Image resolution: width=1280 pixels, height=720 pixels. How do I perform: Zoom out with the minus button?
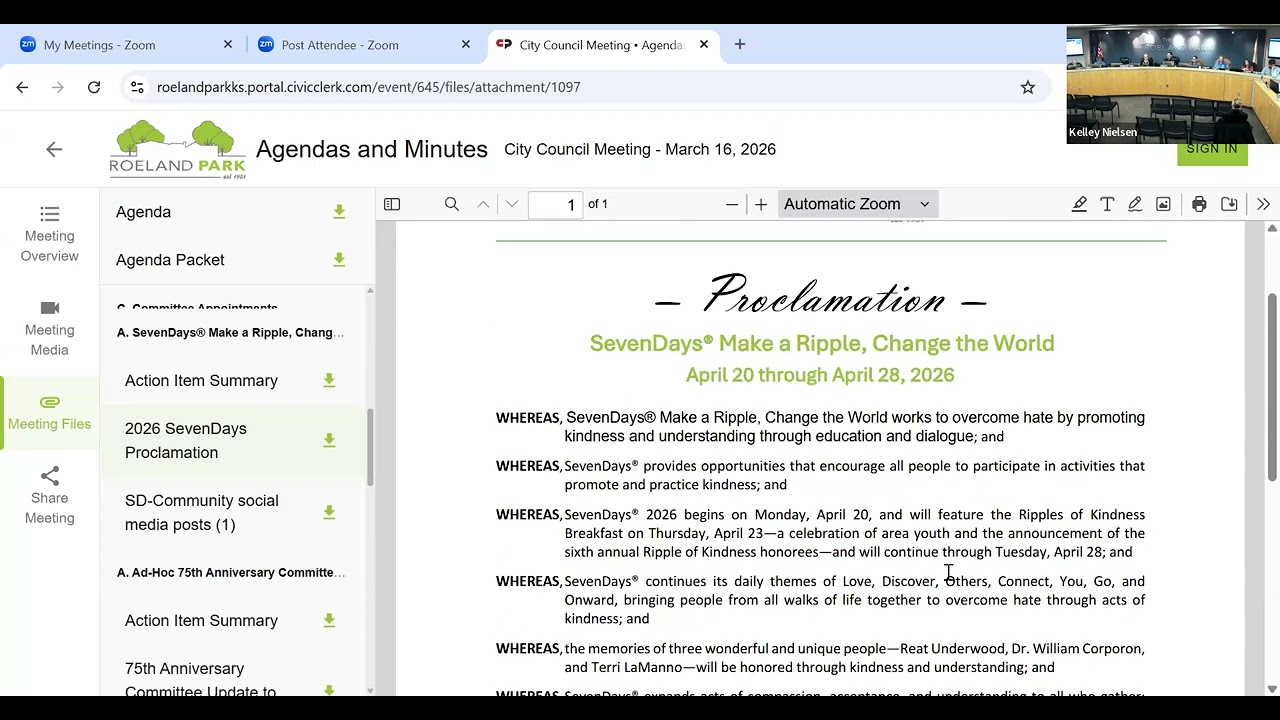(732, 204)
